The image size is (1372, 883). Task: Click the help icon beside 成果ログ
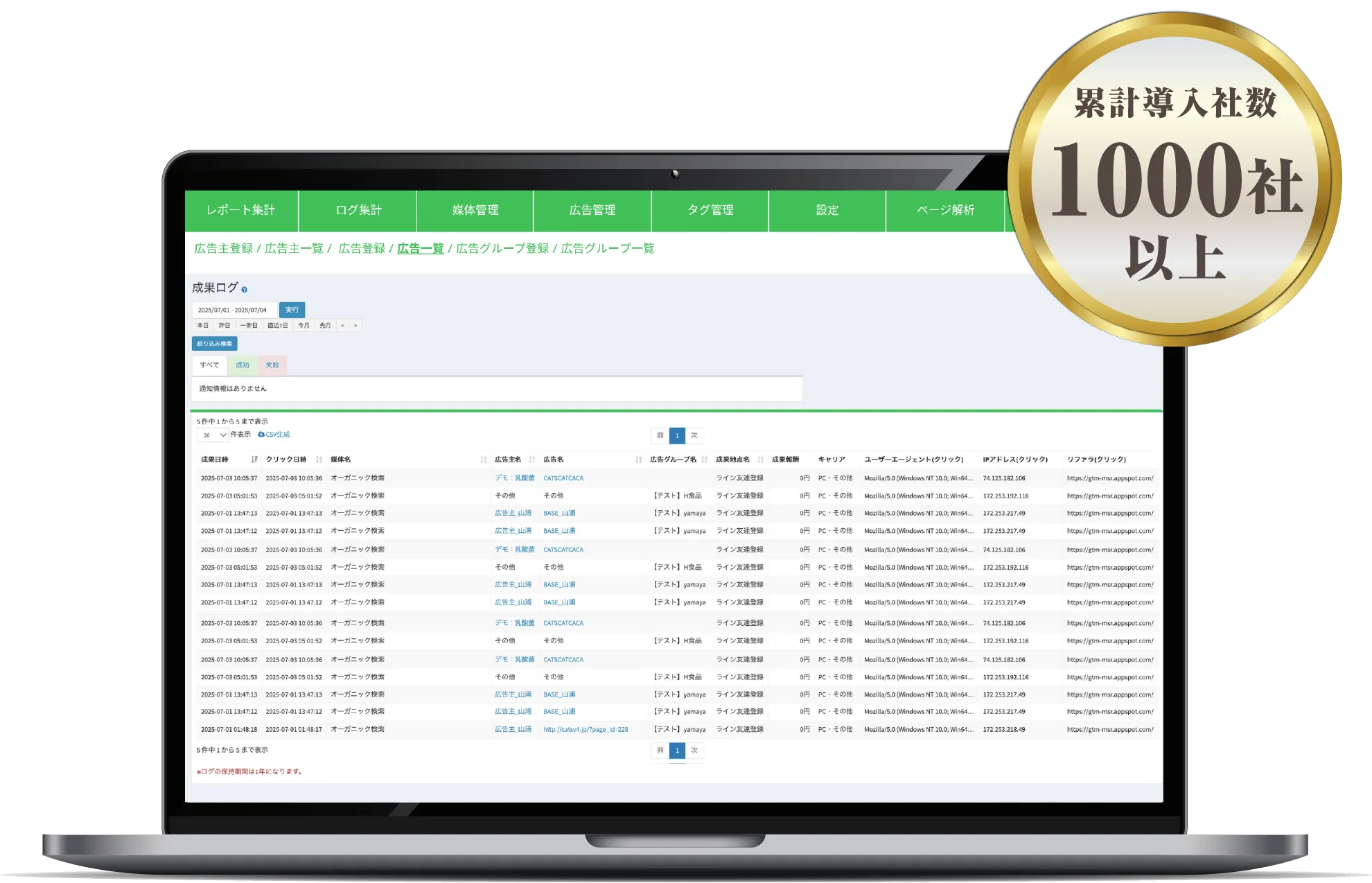[x=244, y=290]
